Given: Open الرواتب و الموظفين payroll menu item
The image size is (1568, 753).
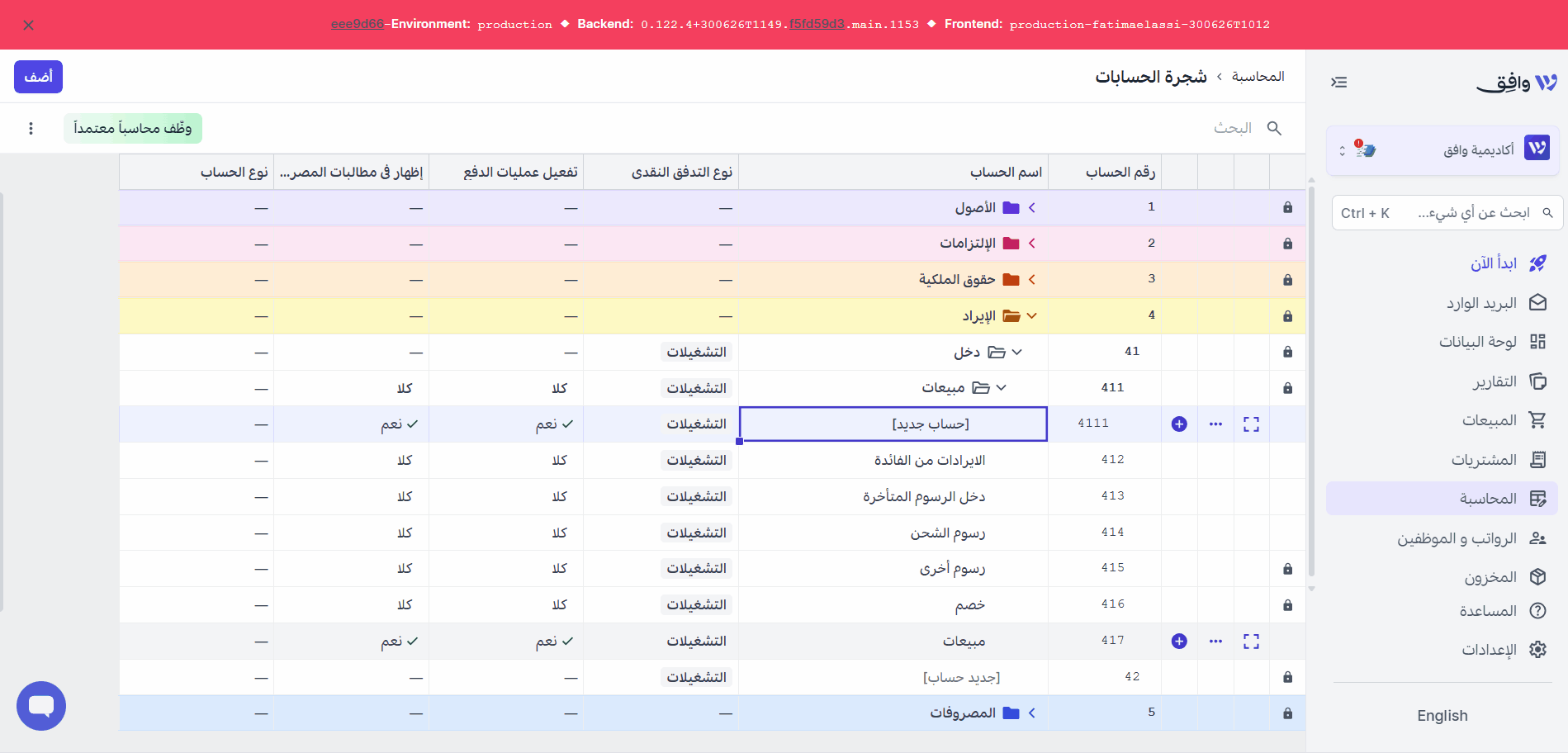Looking at the screenshot, I should point(1457,538).
